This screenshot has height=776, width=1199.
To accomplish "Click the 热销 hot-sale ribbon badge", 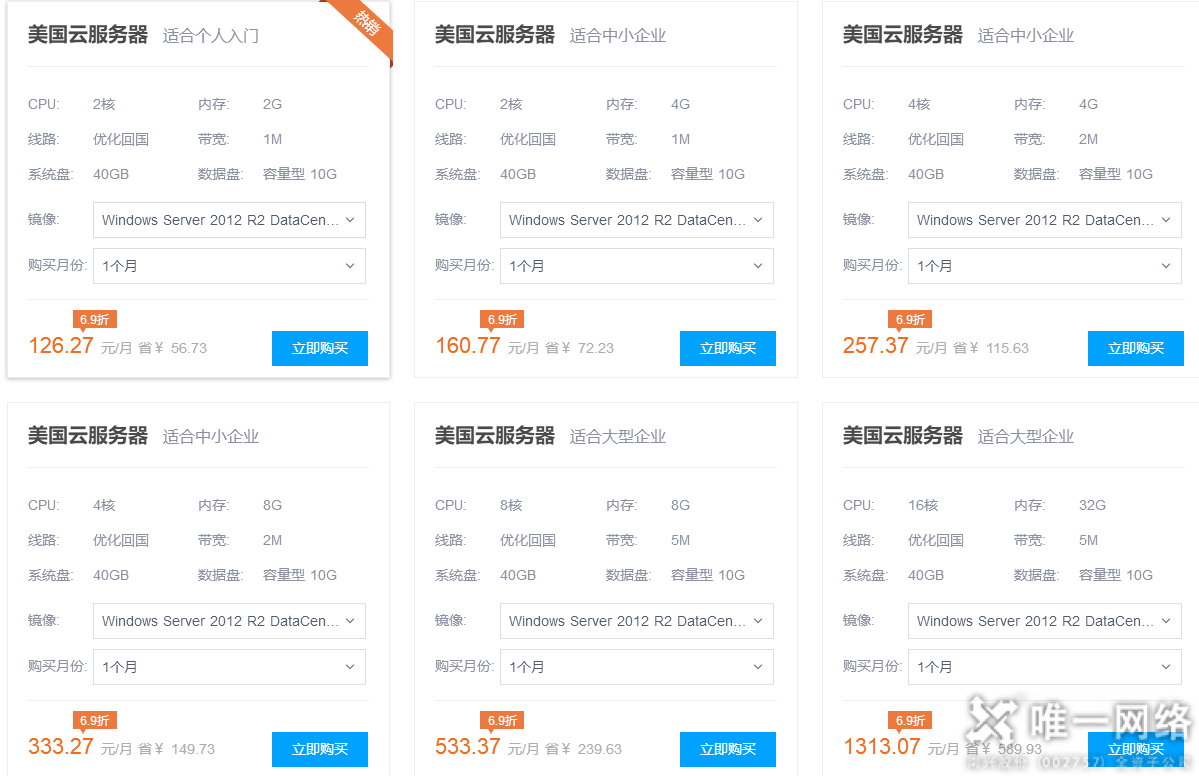I will [x=366, y=26].
